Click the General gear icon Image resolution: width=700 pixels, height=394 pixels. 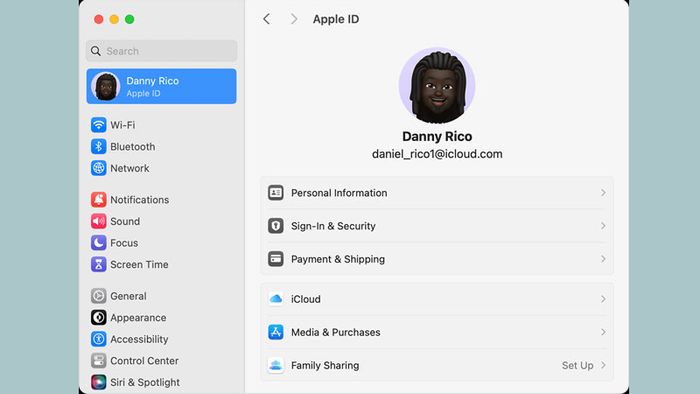pos(99,296)
